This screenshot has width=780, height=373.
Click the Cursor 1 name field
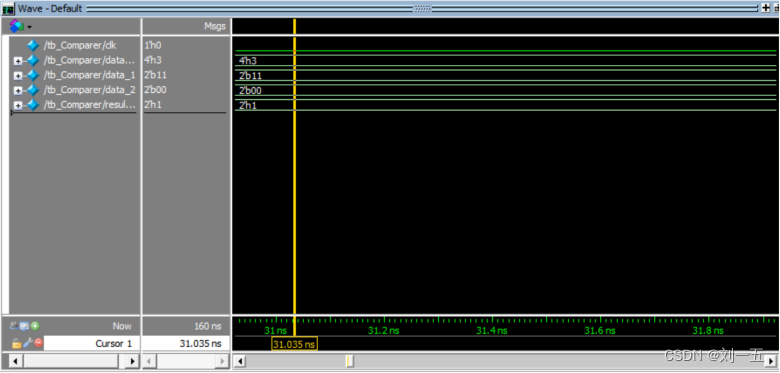coord(92,343)
